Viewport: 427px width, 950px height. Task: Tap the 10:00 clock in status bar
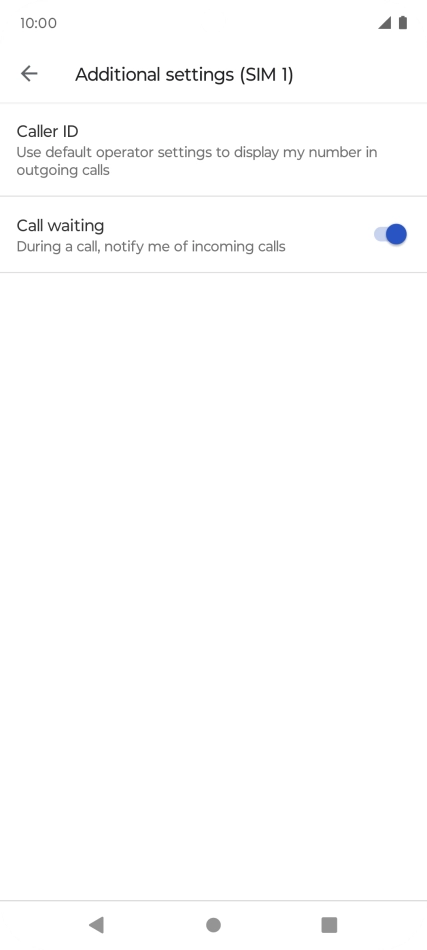(x=38, y=23)
